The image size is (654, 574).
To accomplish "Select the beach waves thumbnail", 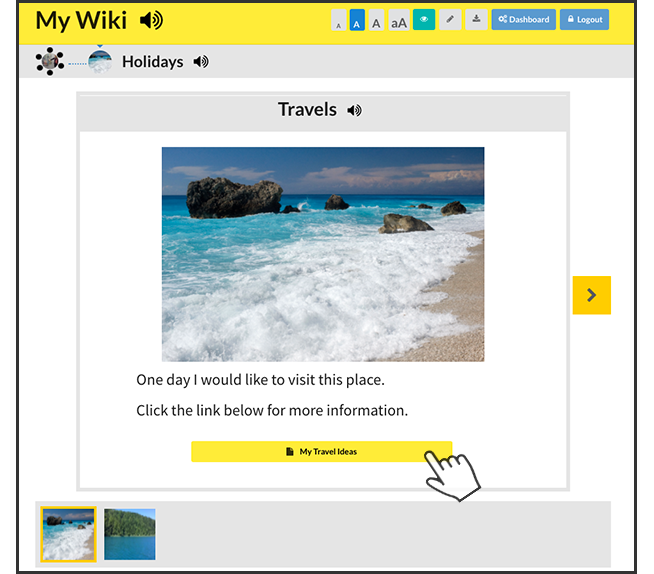I will click(x=68, y=534).
